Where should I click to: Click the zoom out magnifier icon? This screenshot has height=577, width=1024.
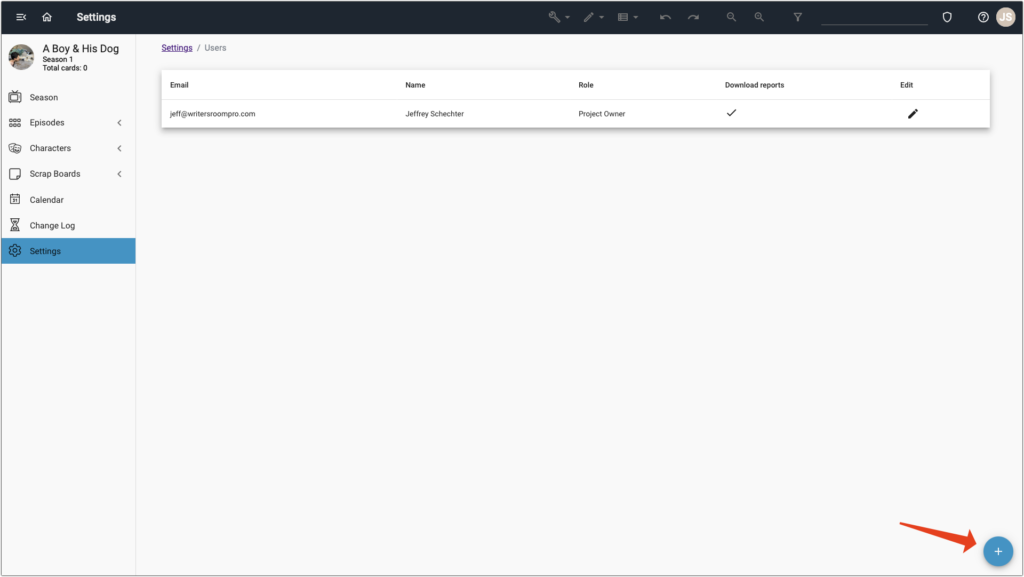coord(731,17)
